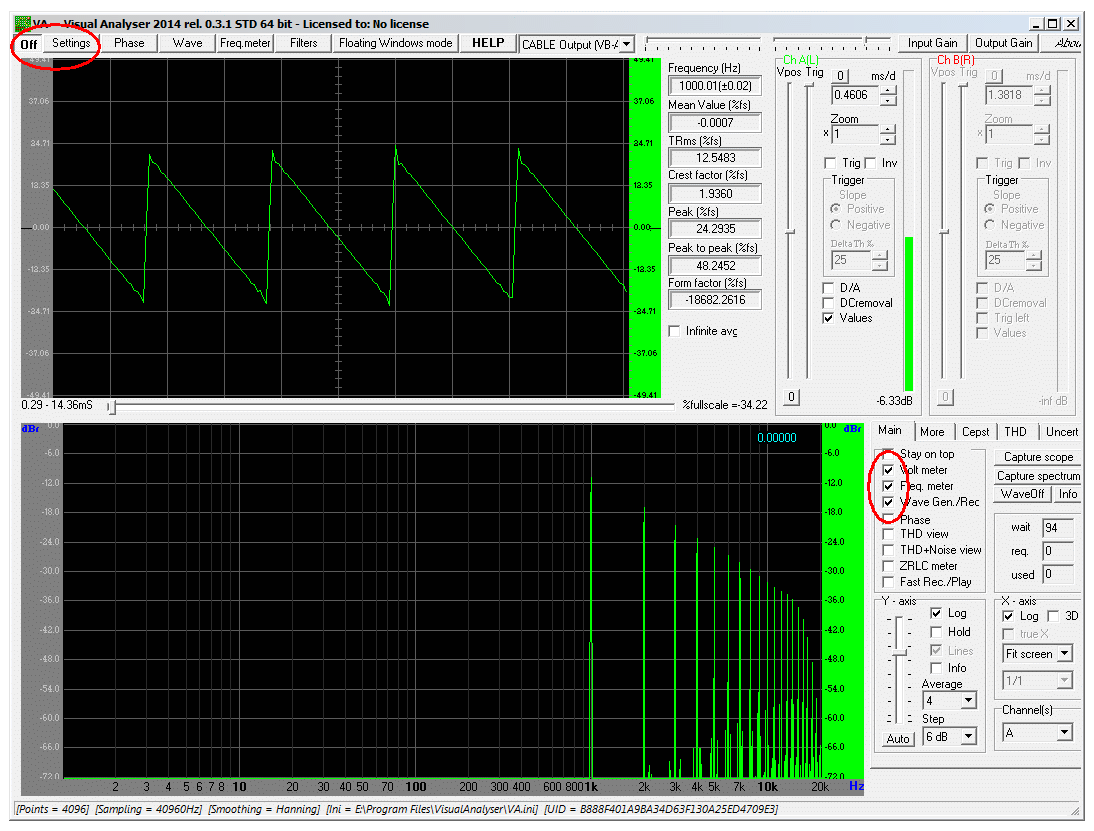Enable Floating Windows mode
The image size is (1094, 831).
point(395,43)
